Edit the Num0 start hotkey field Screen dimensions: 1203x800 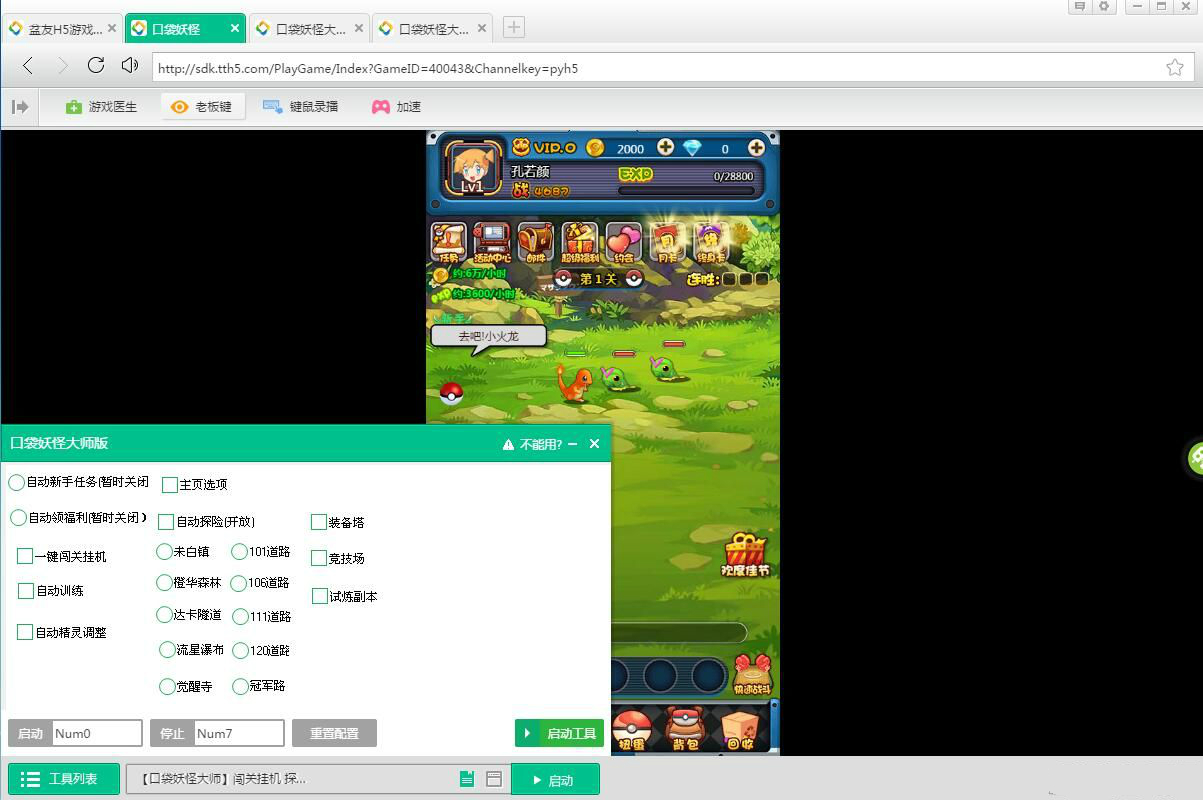coord(97,733)
